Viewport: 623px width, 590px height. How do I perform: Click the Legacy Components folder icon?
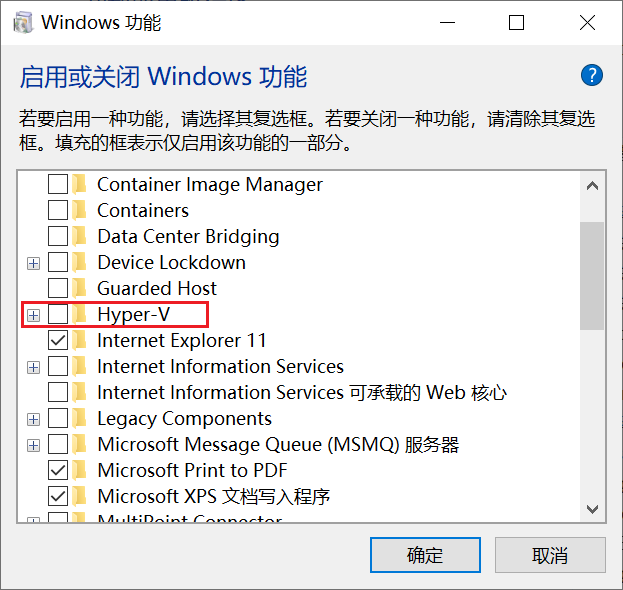click(x=80, y=419)
